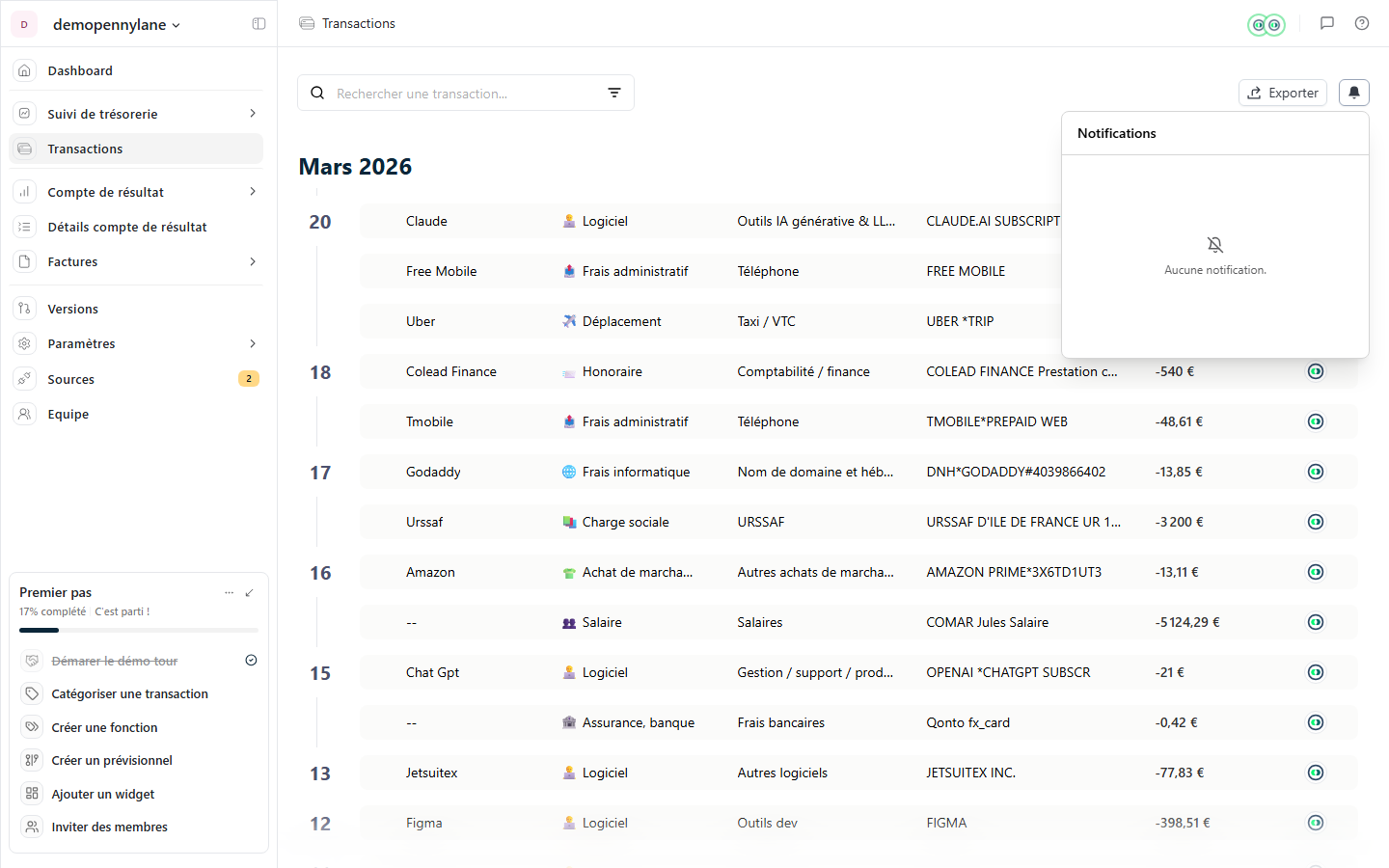Click Ajouter un widget step
This screenshot has height=868, width=1389.
tap(139, 794)
